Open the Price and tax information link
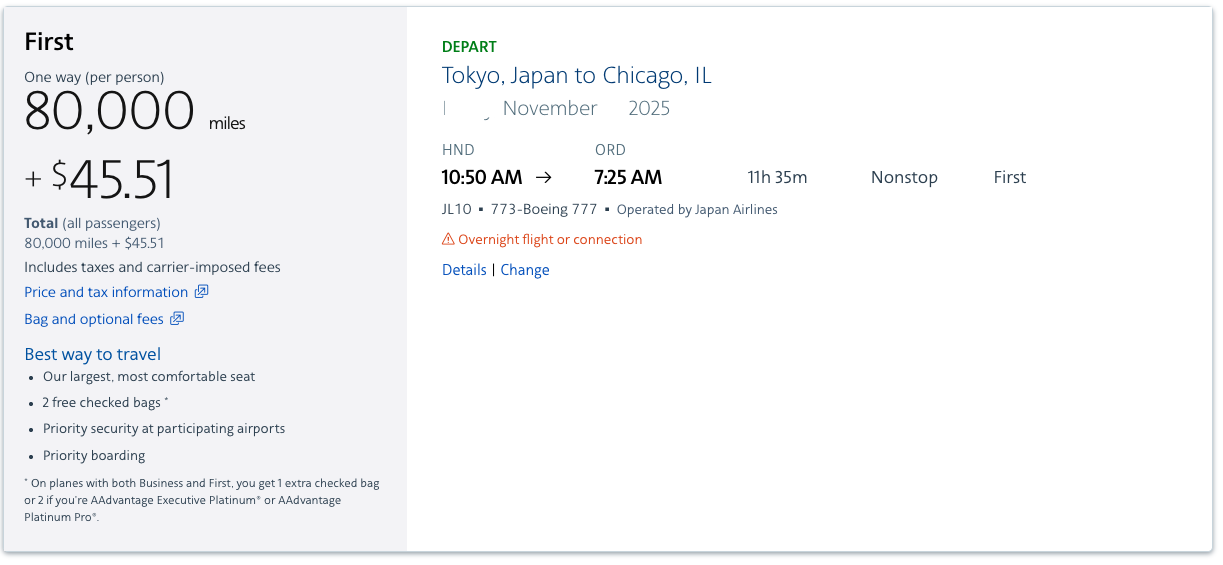 (106, 292)
